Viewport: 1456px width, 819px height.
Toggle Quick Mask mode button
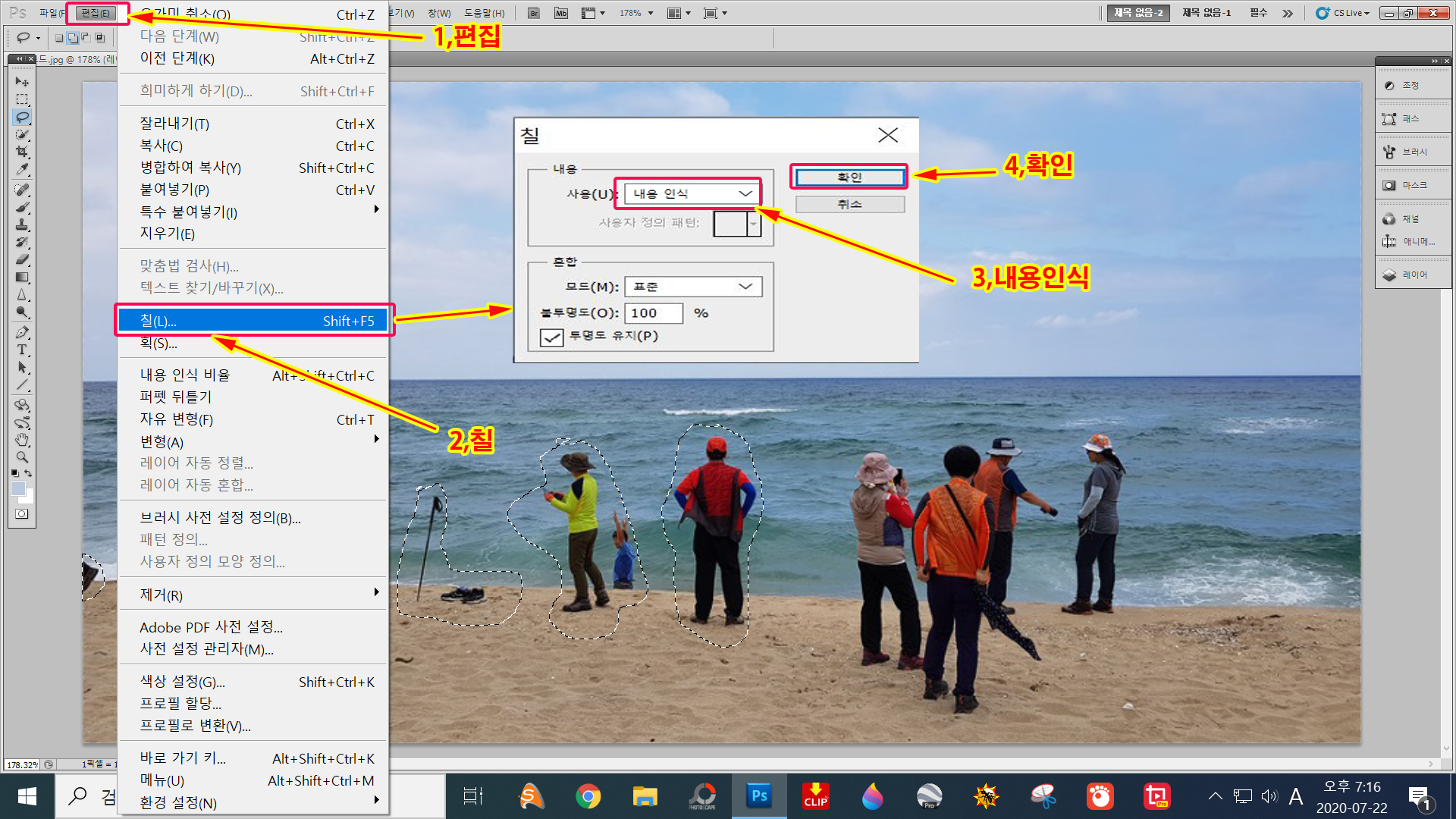[22, 514]
